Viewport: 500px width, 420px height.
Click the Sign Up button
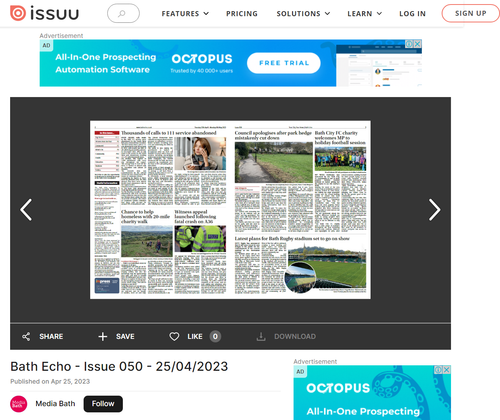click(x=470, y=13)
